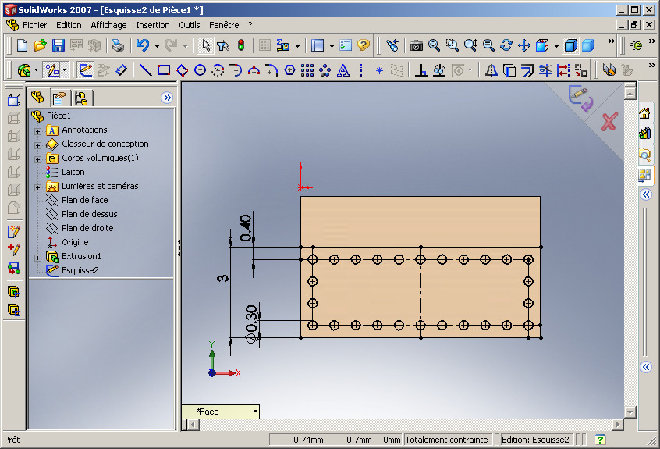Image resolution: width=660 pixels, height=449 pixels.
Task: Select the Parallelogram sketch tool
Action: [182, 70]
